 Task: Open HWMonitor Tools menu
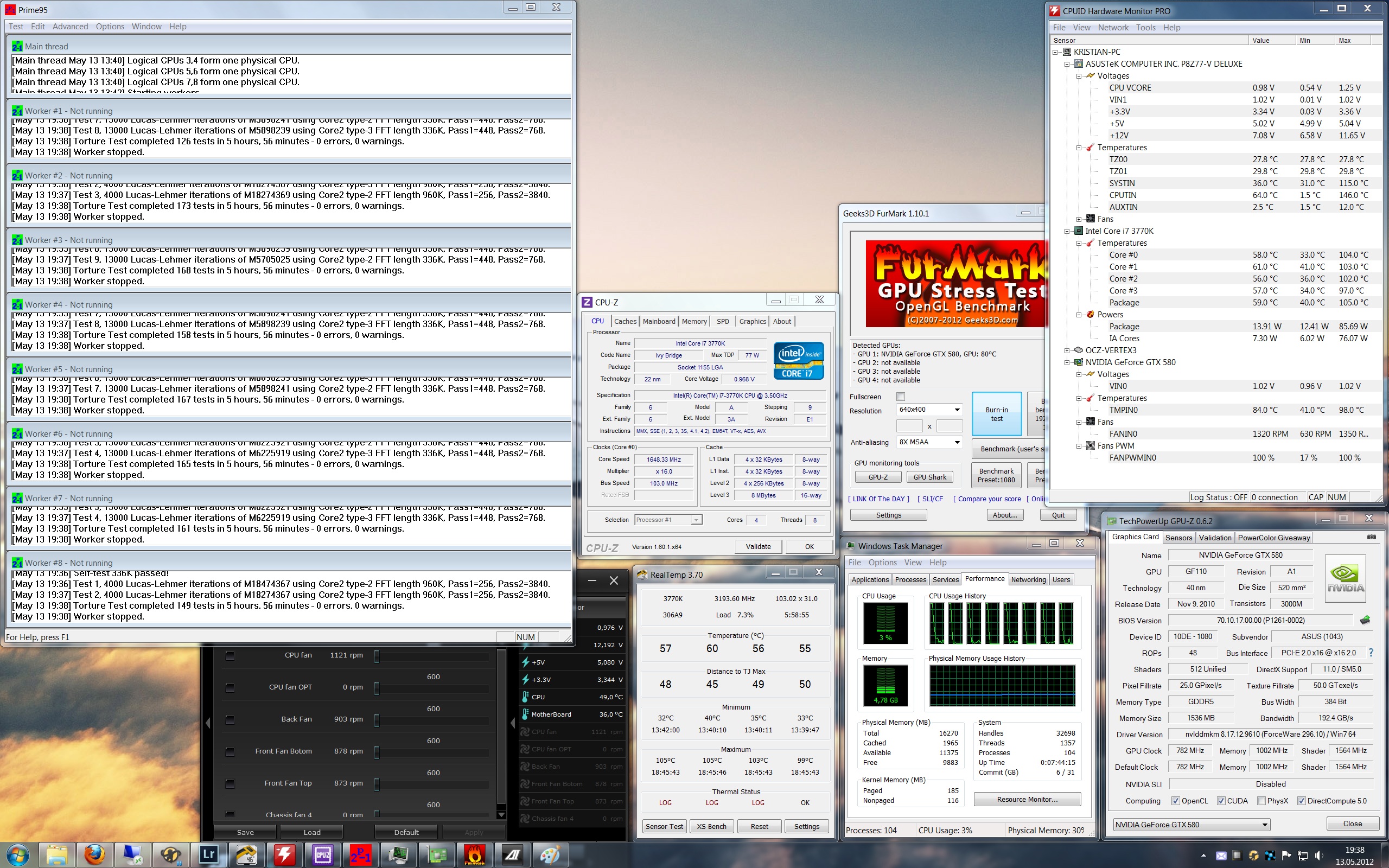1145,28
